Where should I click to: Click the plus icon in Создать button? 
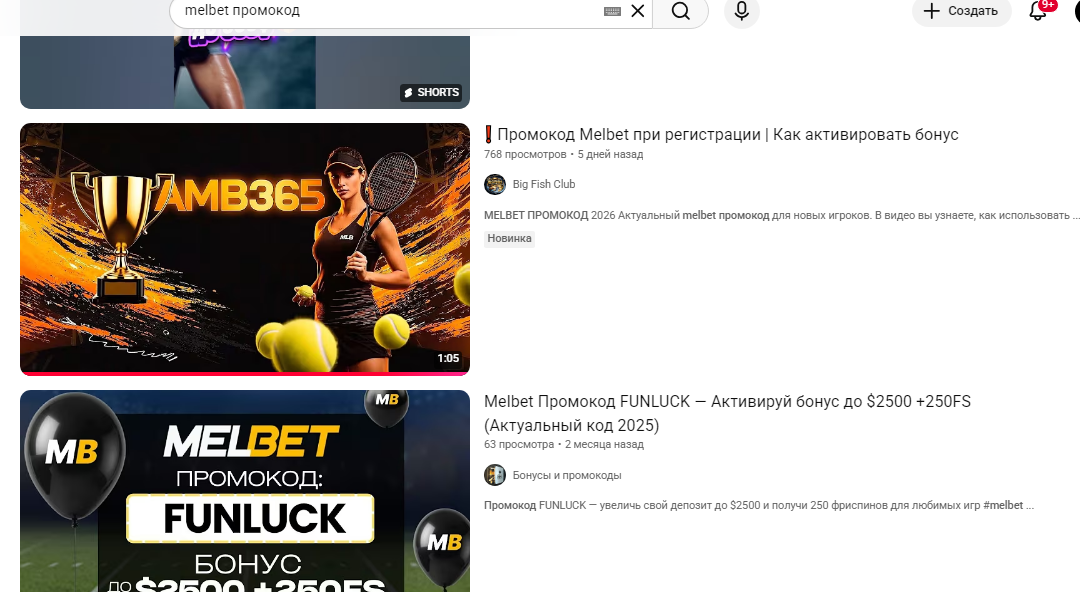[x=931, y=11]
